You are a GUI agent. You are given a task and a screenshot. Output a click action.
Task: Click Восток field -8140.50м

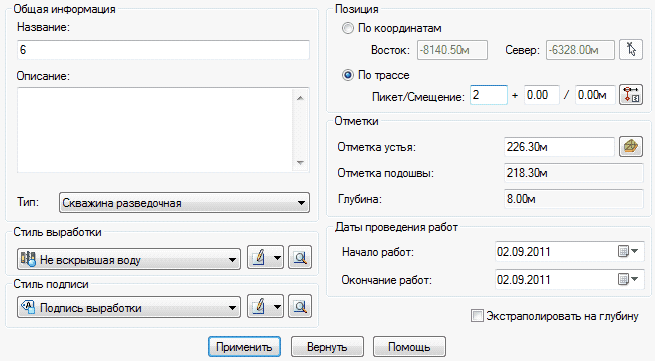click(452, 50)
